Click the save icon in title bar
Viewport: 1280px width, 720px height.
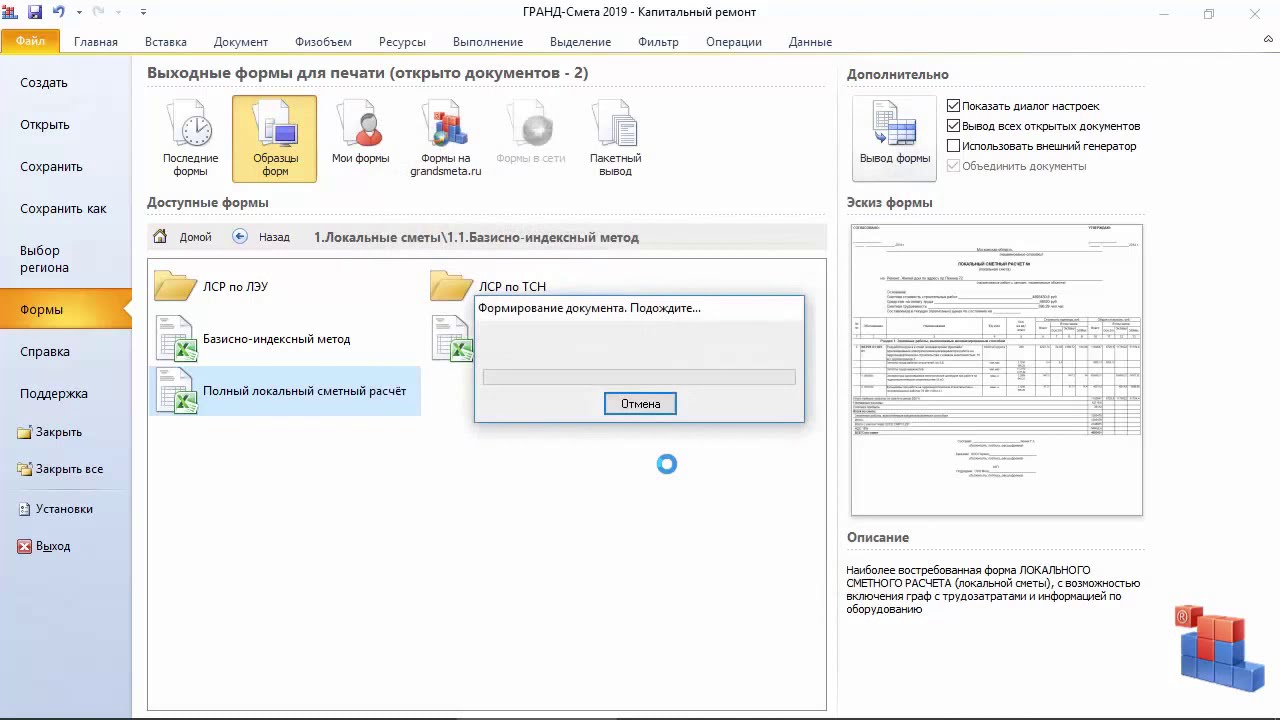[x=35, y=13]
